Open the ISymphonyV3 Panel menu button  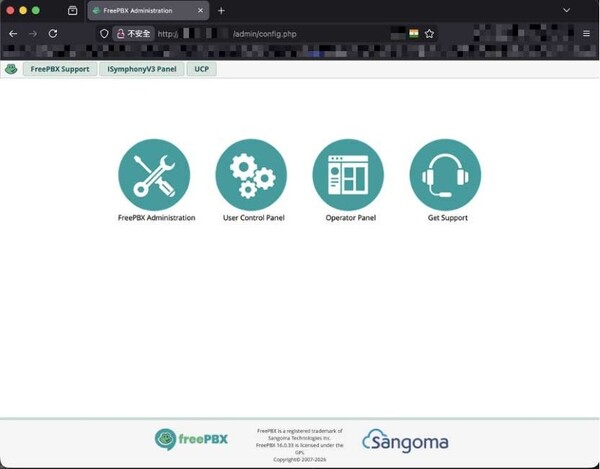pyautogui.click(x=142, y=69)
